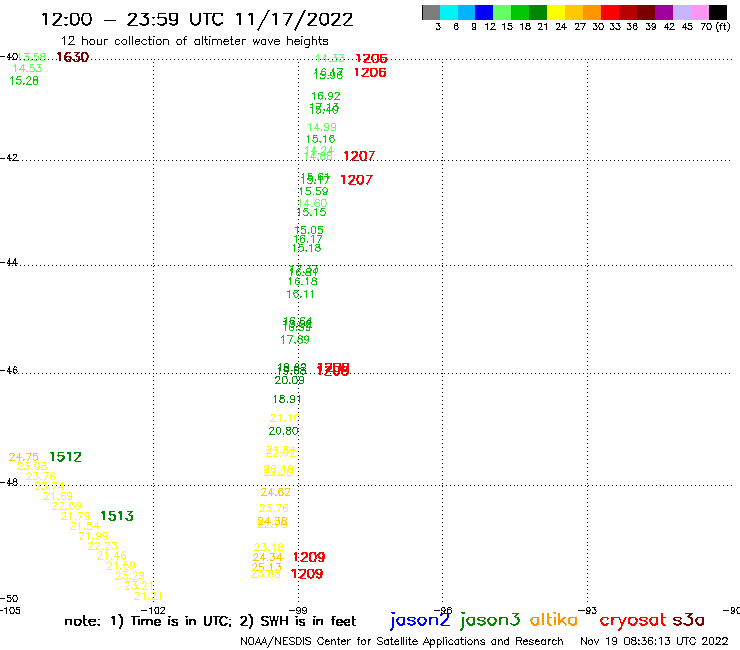
Task: Click the note about UTC time and SWH feet
Action: point(210,621)
